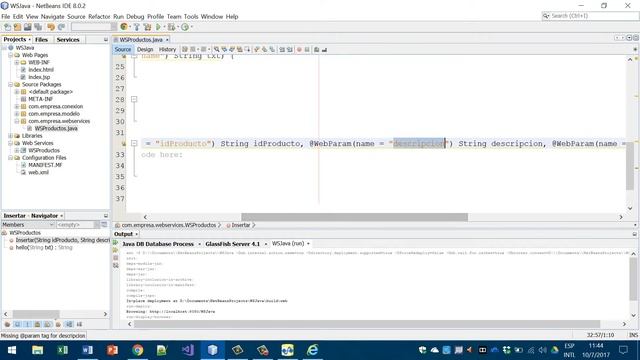Click the Insertar breadcrumb item
Screen dimensions: 640x360
[241, 225]
